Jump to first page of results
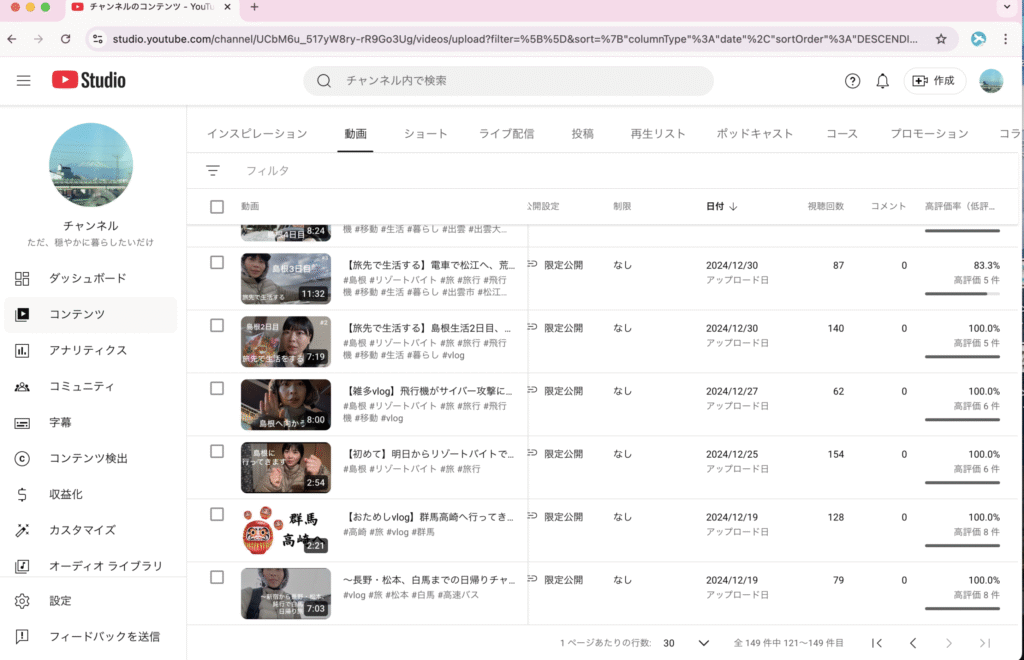The image size is (1024, 660). (877, 643)
